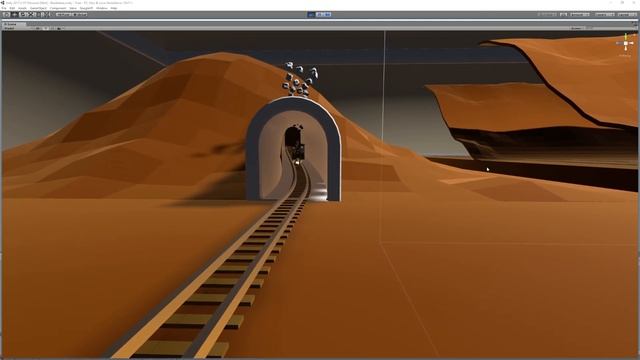Toggle the Global/Local handle rotation button
The width and height of the screenshot is (640, 360).
(79, 15)
